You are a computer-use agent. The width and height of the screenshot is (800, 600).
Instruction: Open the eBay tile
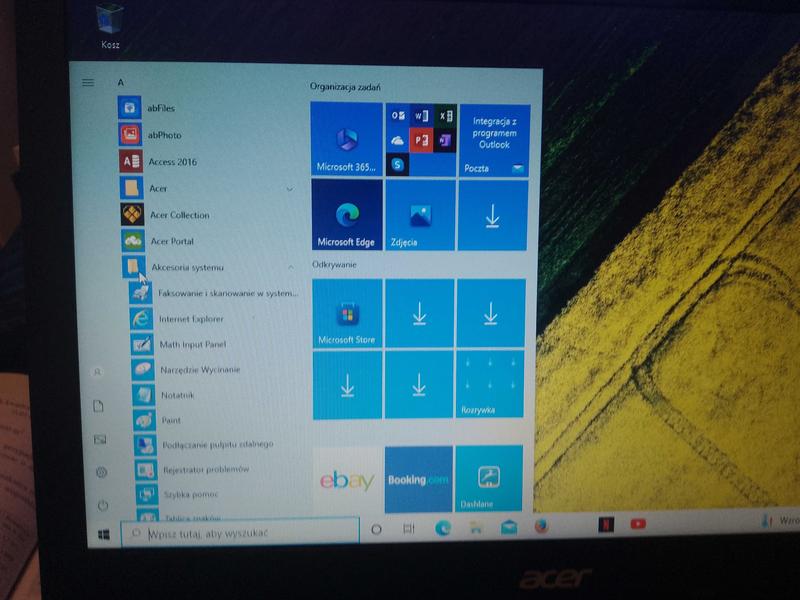coord(346,480)
